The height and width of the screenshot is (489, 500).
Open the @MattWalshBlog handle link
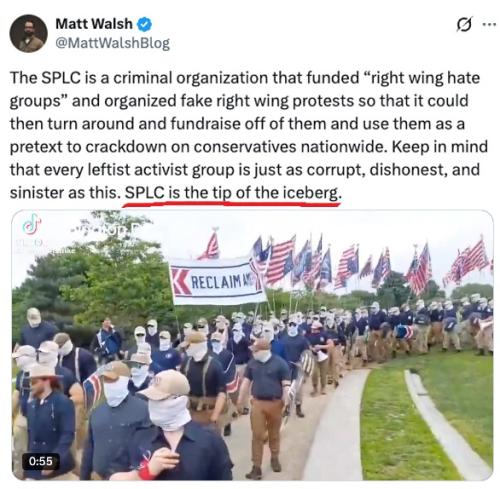113,43
